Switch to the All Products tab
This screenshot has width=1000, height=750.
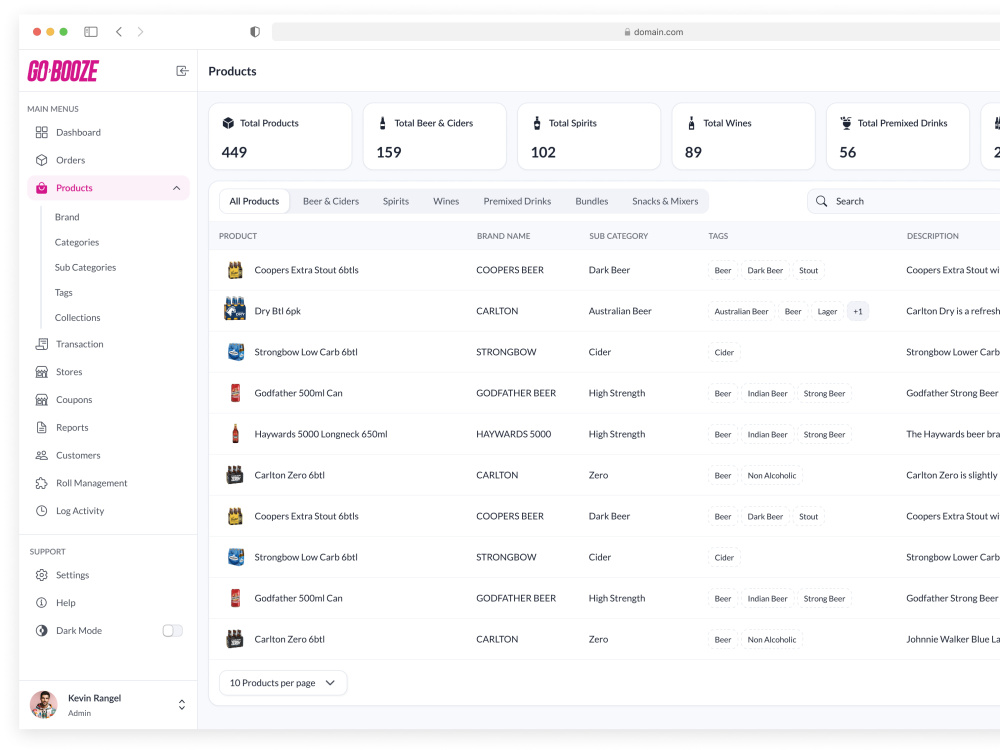click(x=254, y=202)
